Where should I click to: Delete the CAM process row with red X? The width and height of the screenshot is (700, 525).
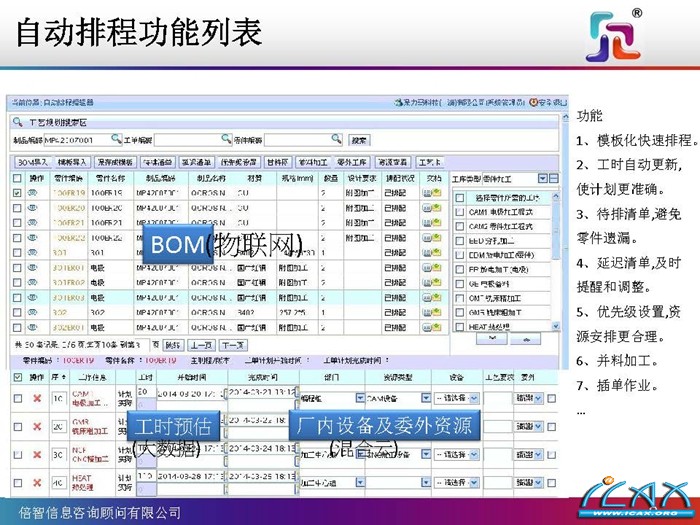point(37,398)
